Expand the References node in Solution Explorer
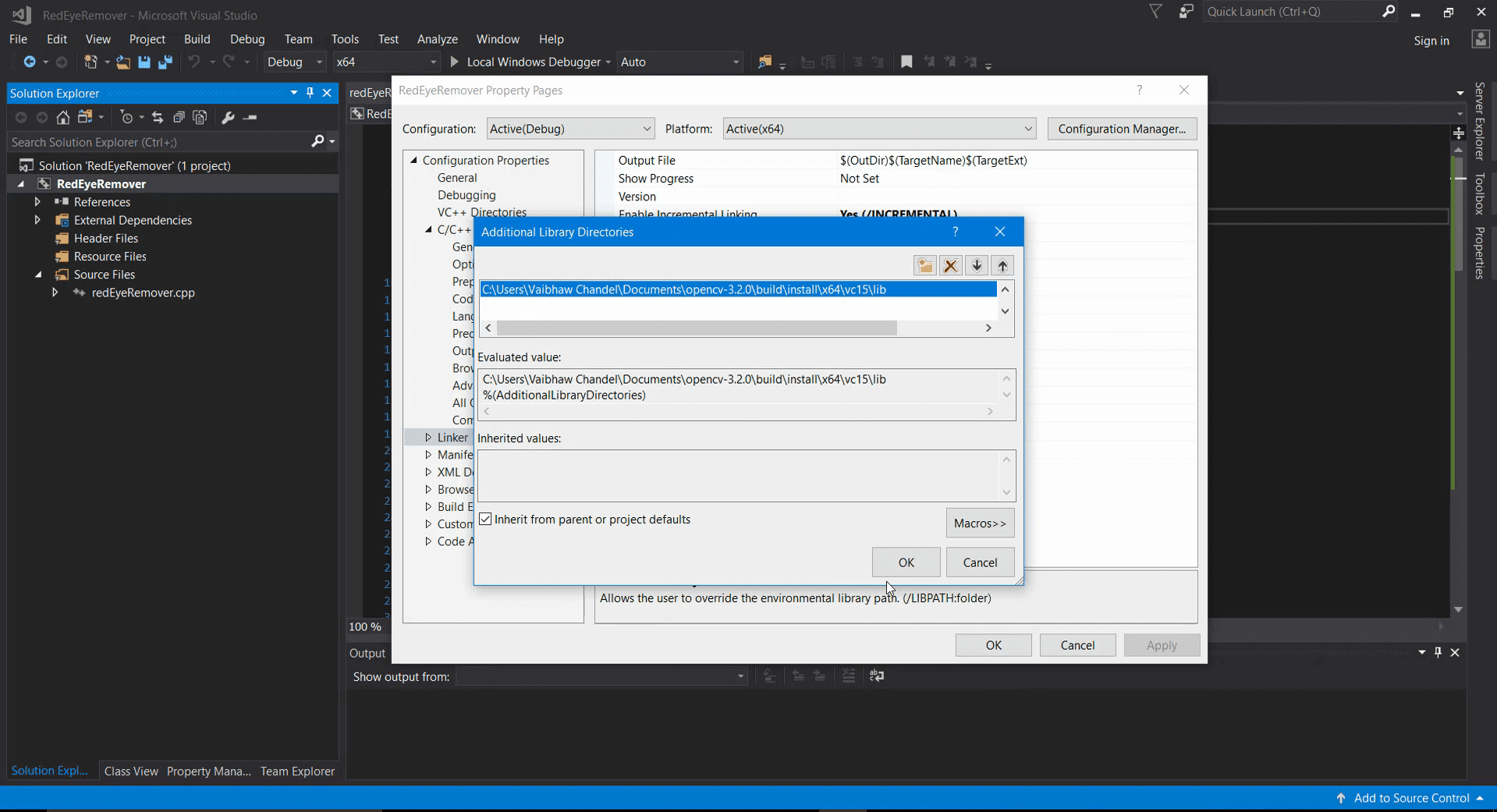This screenshot has height=812, width=1497. [x=37, y=201]
